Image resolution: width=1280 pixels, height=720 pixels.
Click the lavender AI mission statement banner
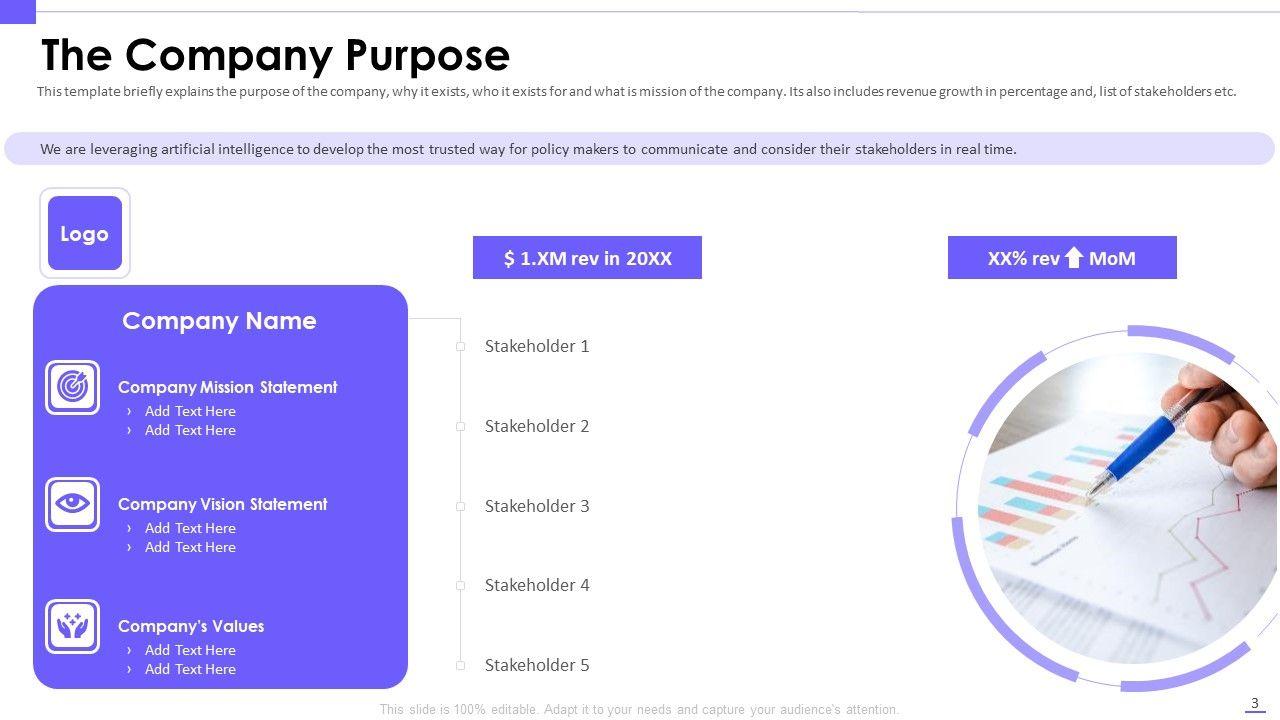pos(640,149)
